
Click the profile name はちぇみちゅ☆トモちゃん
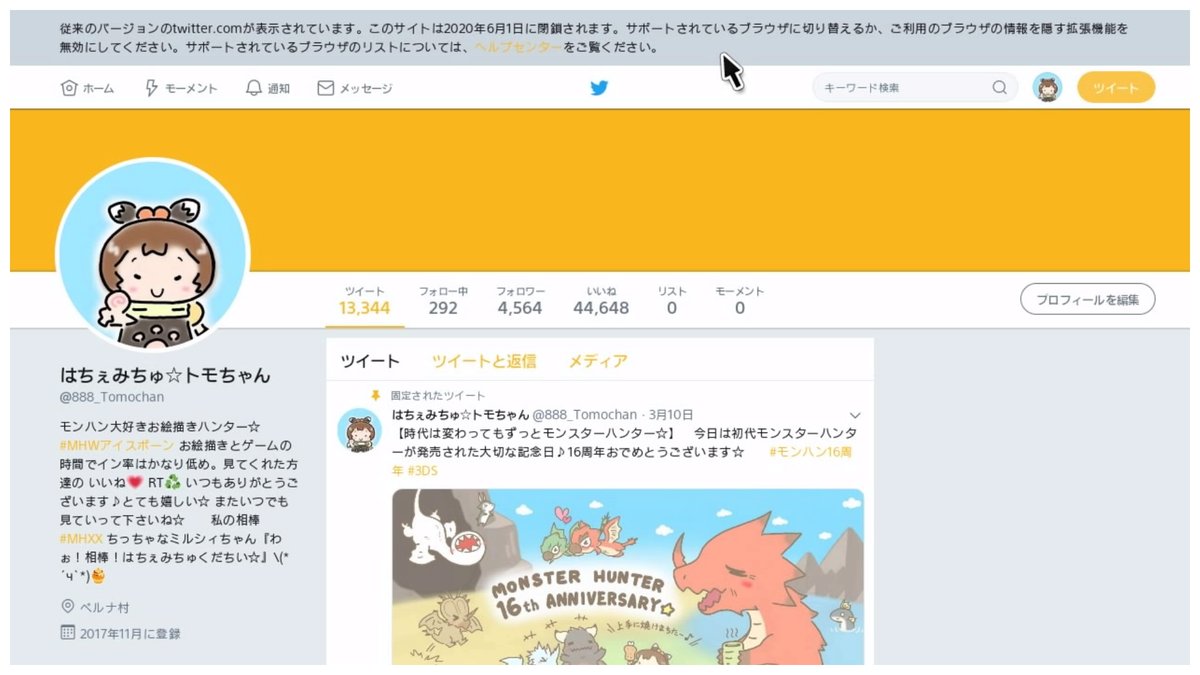pyautogui.click(x=166, y=376)
